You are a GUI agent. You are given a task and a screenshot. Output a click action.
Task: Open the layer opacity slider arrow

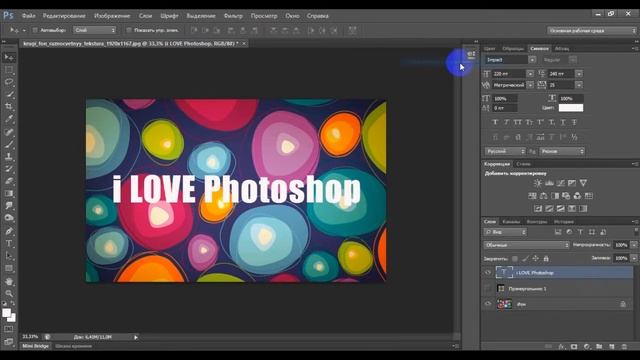[633, 245]
